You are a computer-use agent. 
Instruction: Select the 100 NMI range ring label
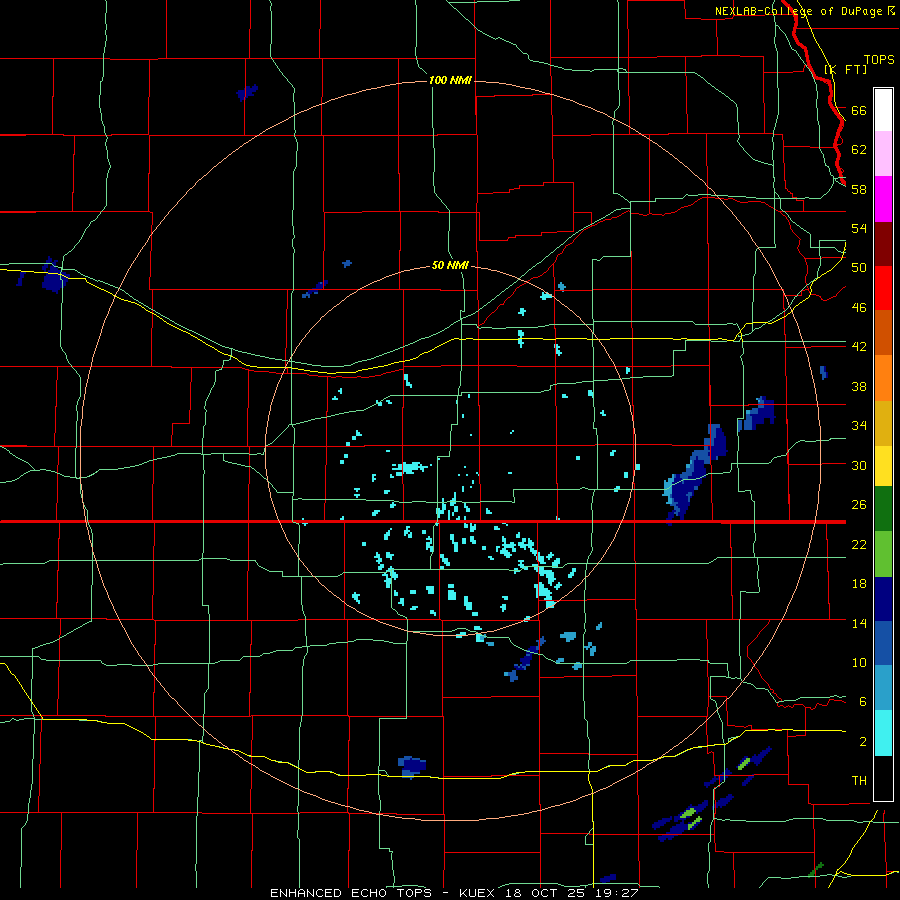click(x=450, y=80)
